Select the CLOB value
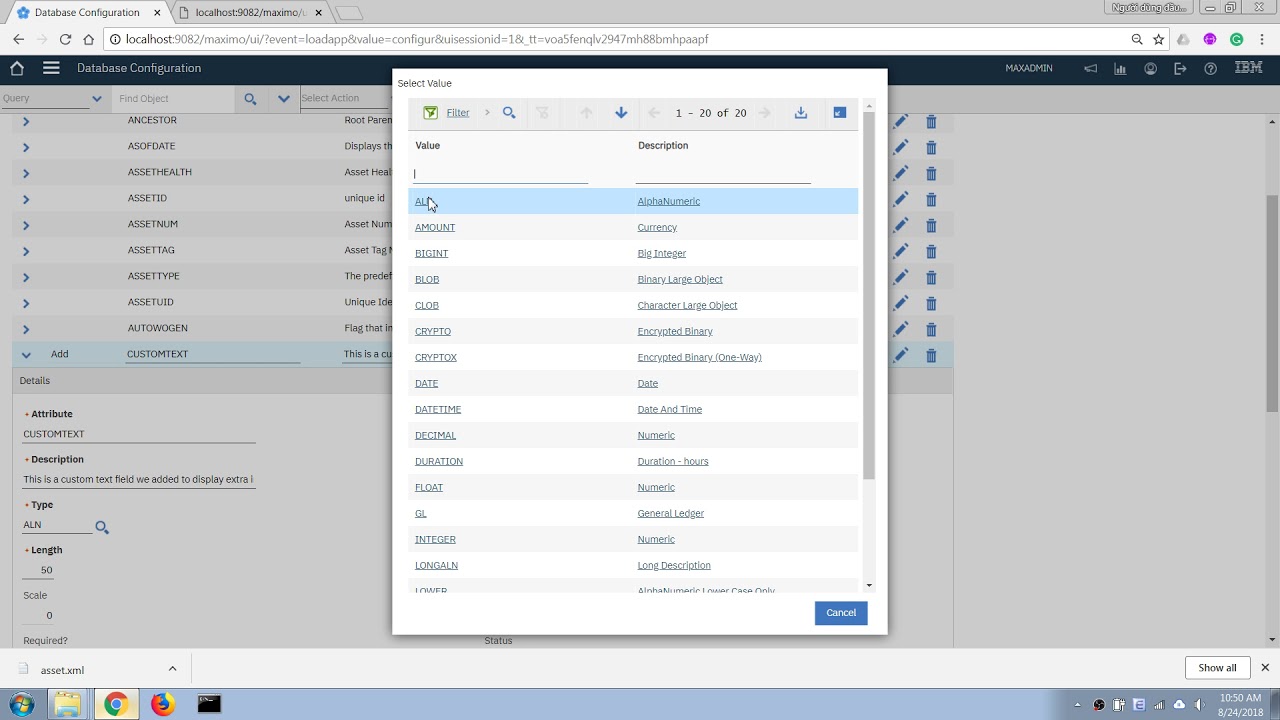 [427, 305]
